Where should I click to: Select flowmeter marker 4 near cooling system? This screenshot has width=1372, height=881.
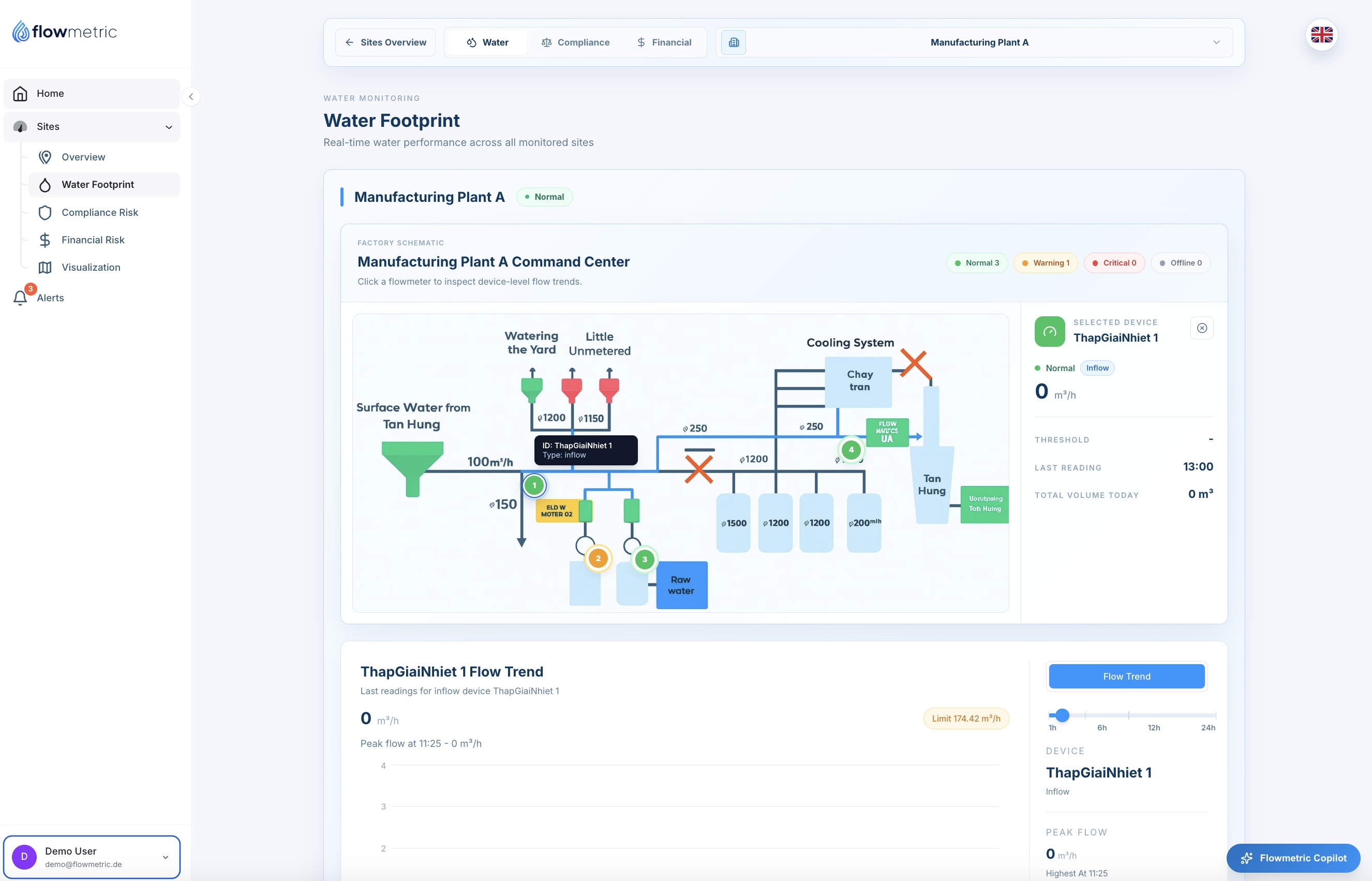[851, 450]
